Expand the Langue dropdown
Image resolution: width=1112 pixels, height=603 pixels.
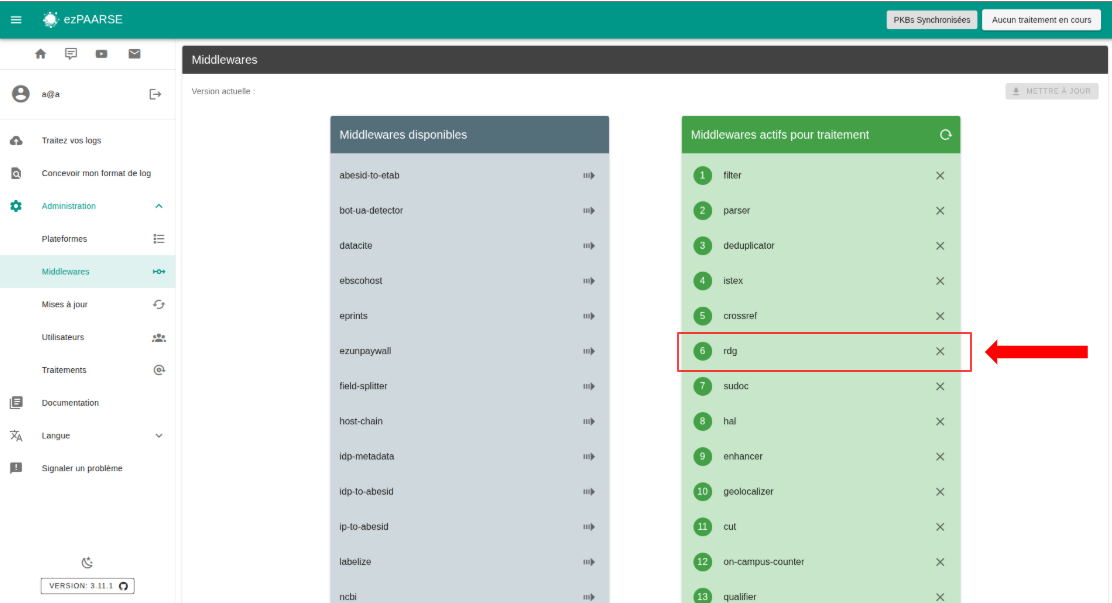click(x=158, y=436)
